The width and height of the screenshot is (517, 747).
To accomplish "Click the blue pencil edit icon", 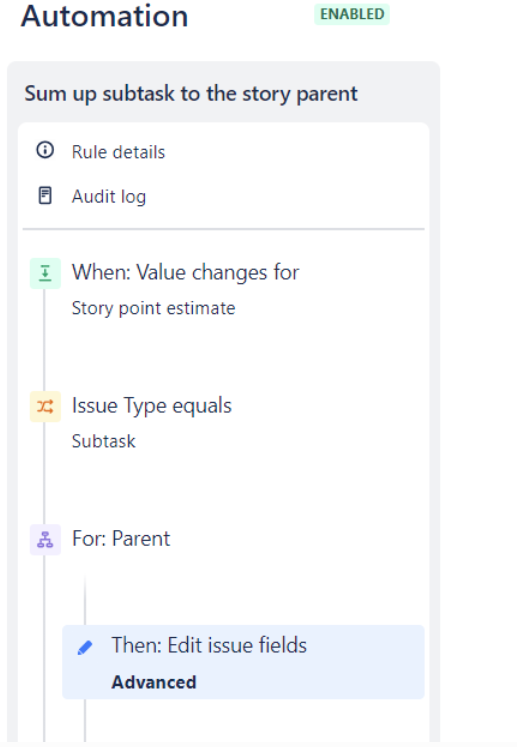I will (x=85, y=647).
